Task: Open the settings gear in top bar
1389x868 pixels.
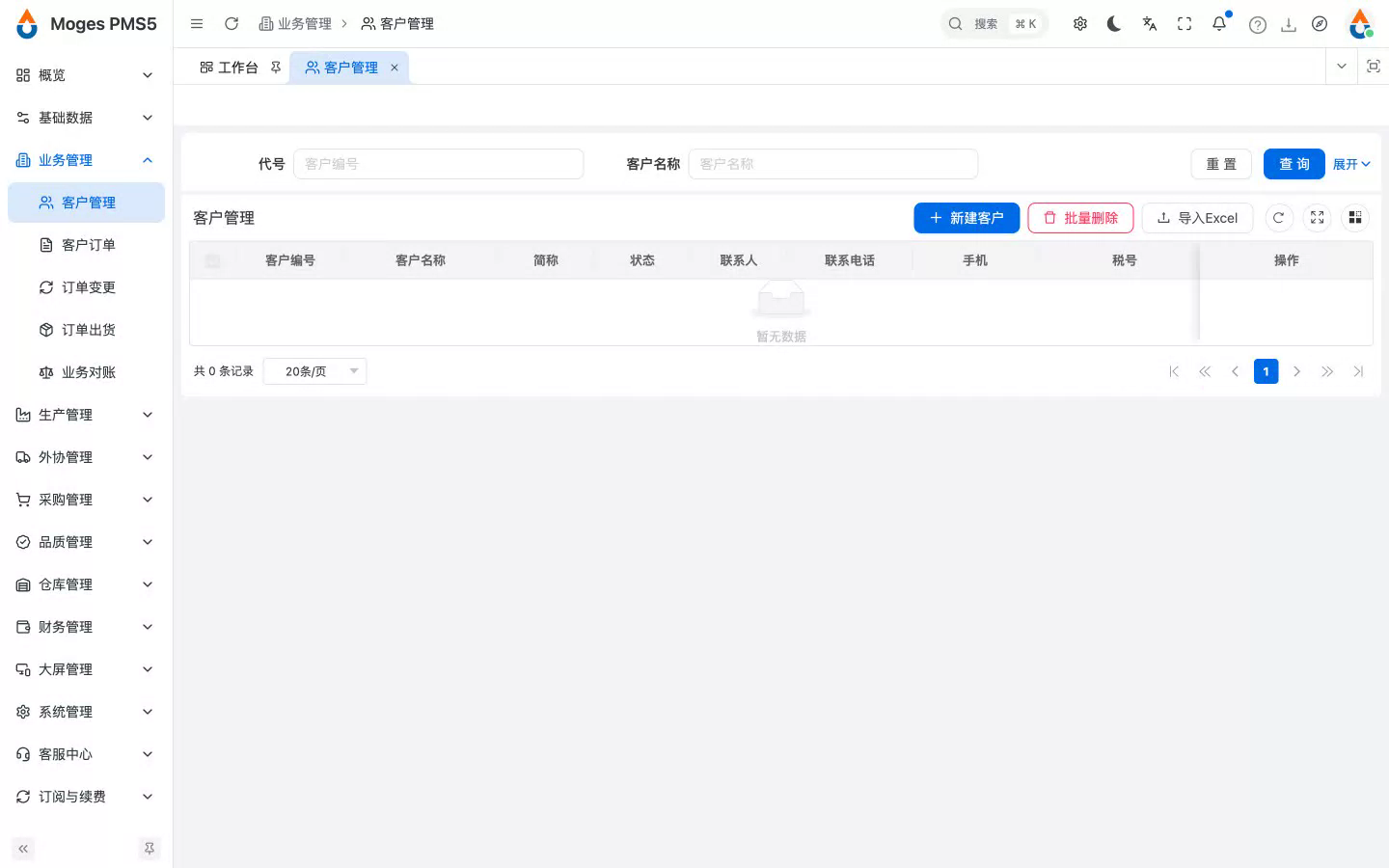Action: (1080, 24)
